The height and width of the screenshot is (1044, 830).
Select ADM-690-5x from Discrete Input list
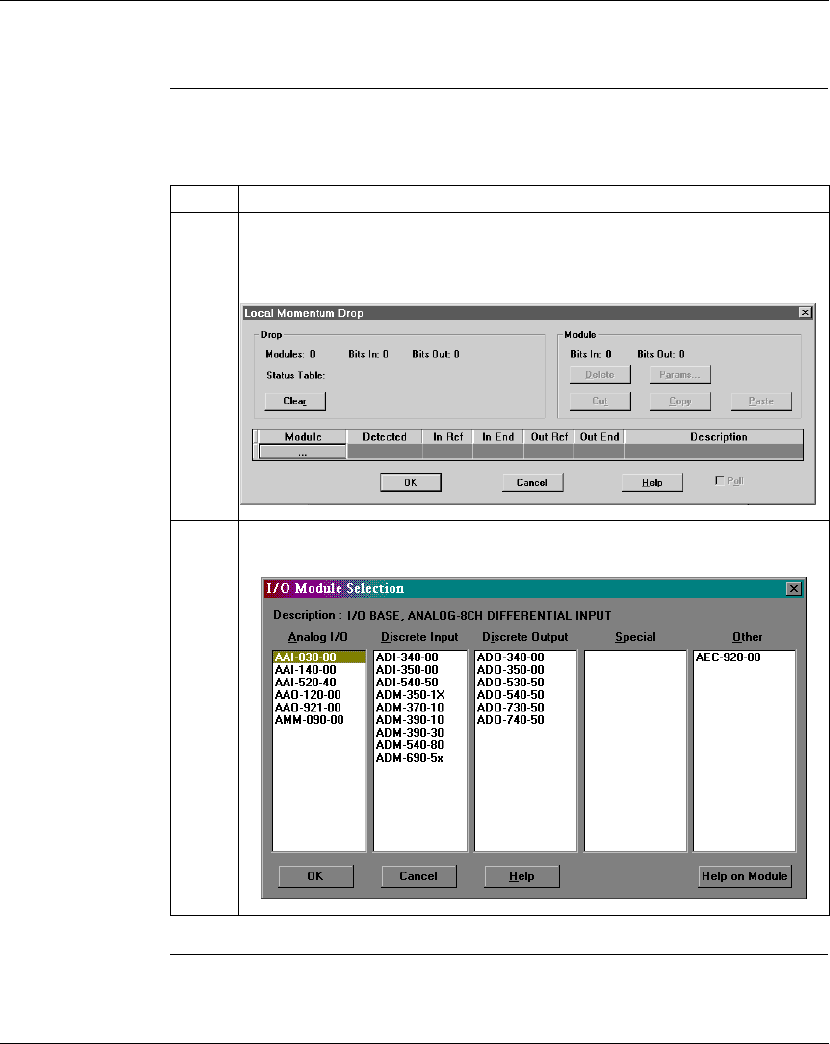[x=409, y=757]
